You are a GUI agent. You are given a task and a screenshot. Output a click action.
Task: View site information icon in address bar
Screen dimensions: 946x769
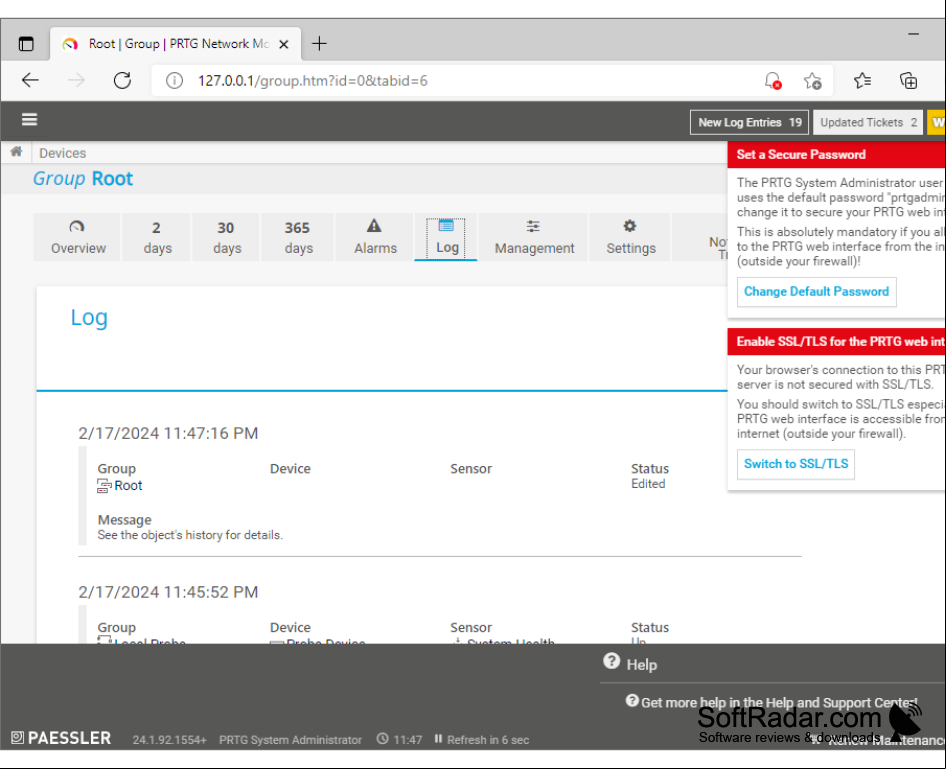(174, 80)
